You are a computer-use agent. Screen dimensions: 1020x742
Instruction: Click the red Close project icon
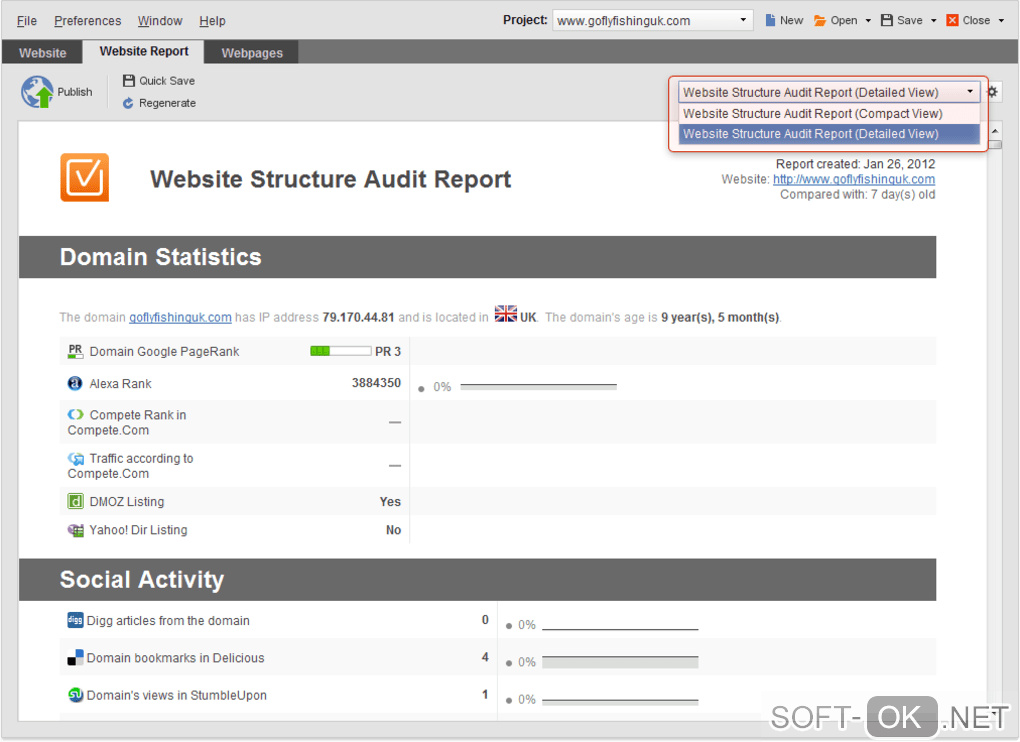pos(952,20)
